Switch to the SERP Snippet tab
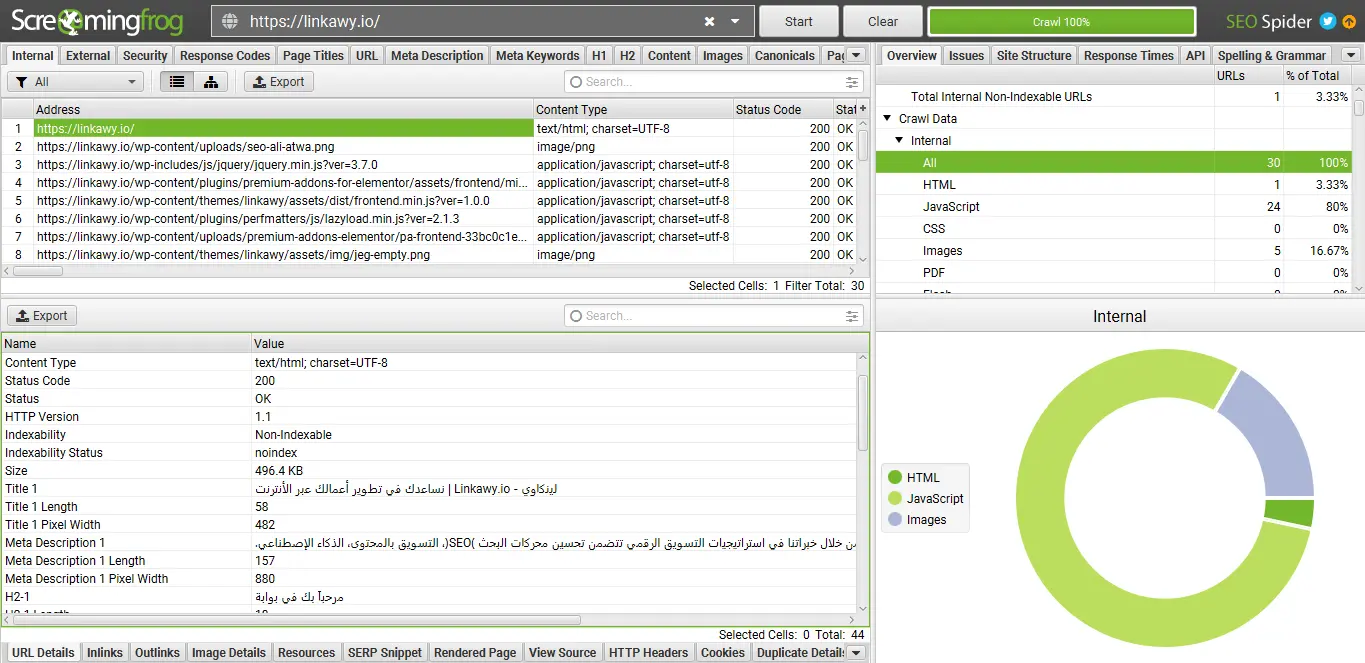This screenshot has width=1365, height=663. 385,652
